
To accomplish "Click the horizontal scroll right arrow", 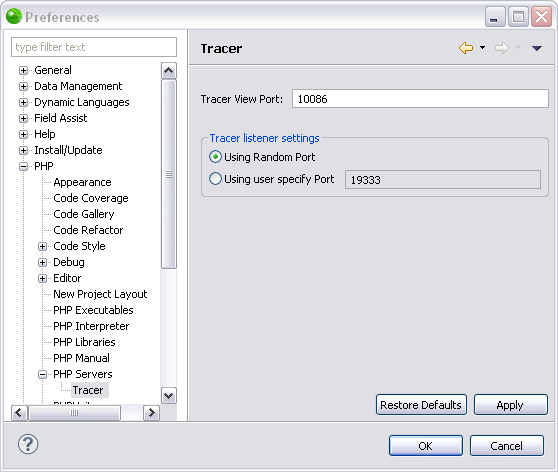I will 152,413.
